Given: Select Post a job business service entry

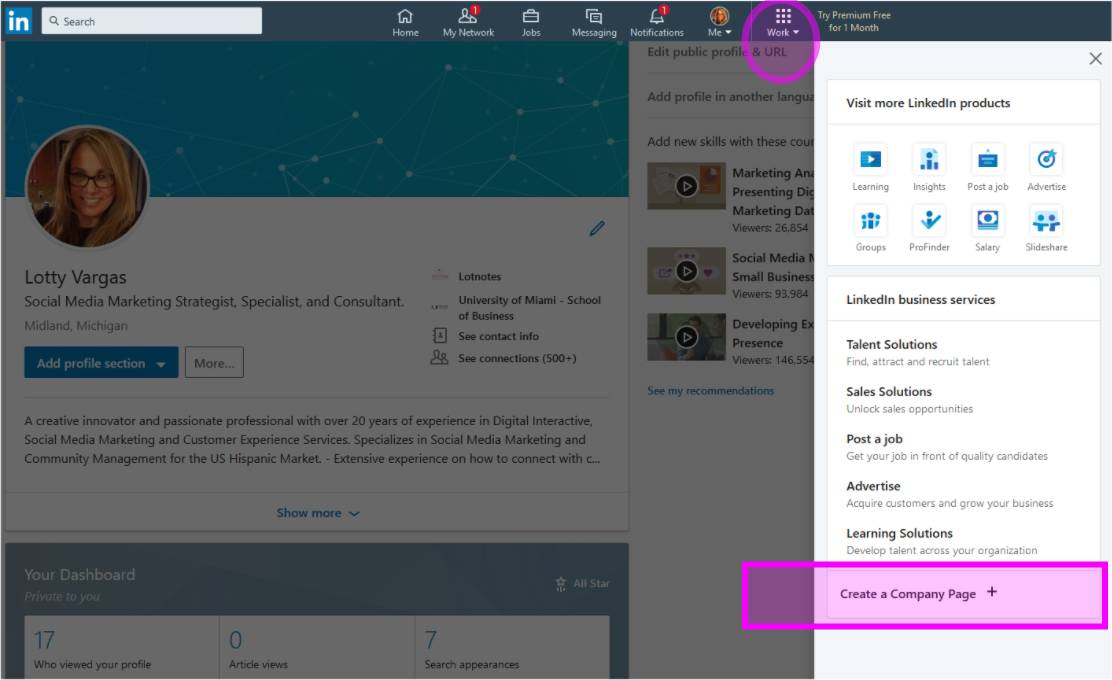Looking at the screenshot, I should point(946,447).
